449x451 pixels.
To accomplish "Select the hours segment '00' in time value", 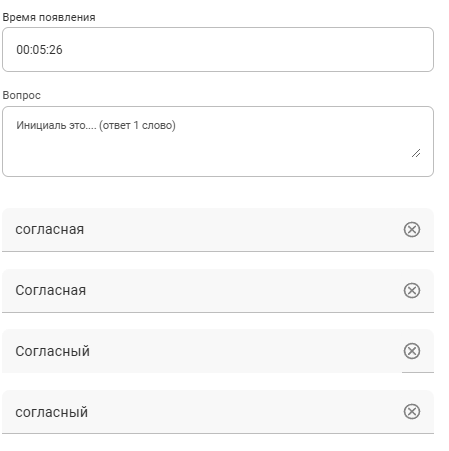I will pos(22,50).
